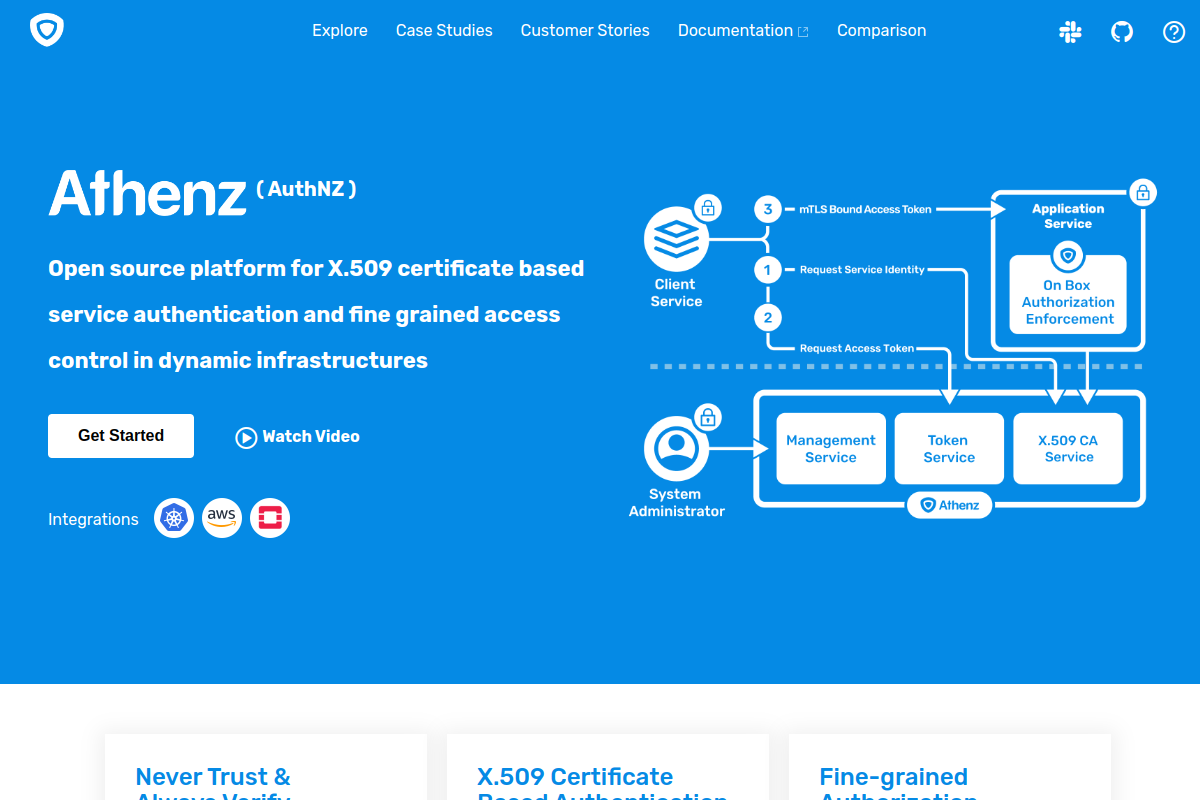1200x800 pixels.
Task: Click step 3 circle in diagram
Action: pos(768,209)
